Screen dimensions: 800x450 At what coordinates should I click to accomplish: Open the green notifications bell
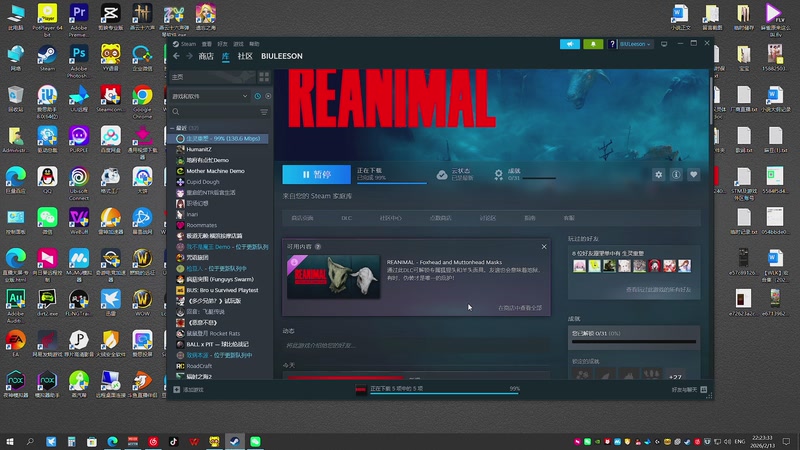point(593,44)
